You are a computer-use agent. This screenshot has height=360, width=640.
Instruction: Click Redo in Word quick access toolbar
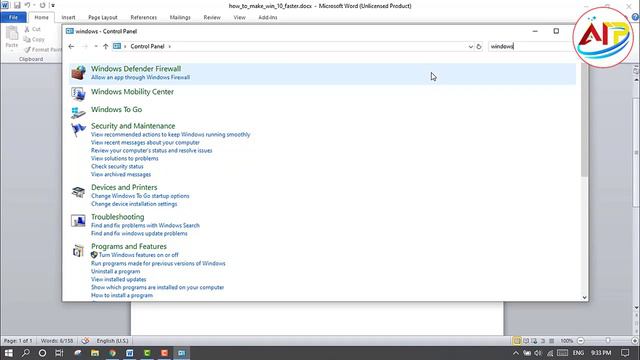42,6
